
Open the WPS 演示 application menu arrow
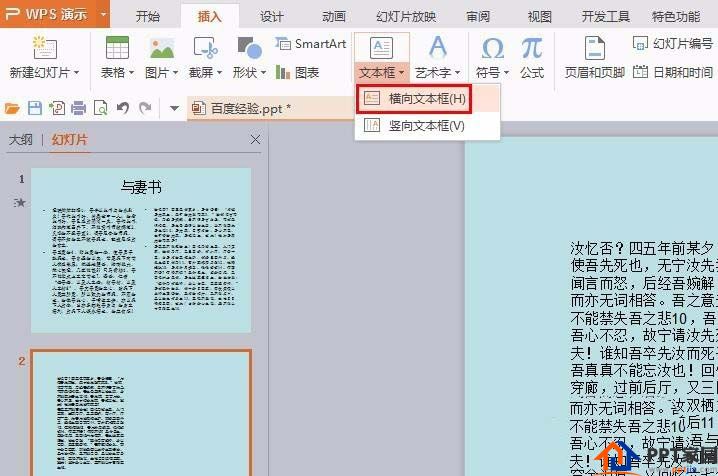[x=103, y=14]
